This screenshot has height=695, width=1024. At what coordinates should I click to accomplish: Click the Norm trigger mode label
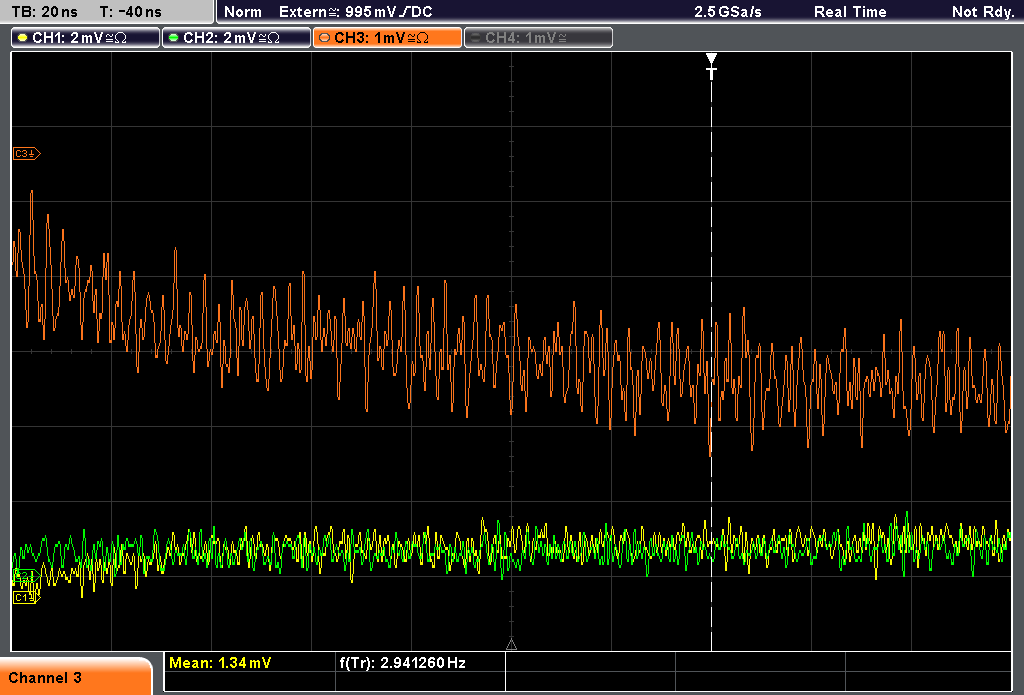242,12
